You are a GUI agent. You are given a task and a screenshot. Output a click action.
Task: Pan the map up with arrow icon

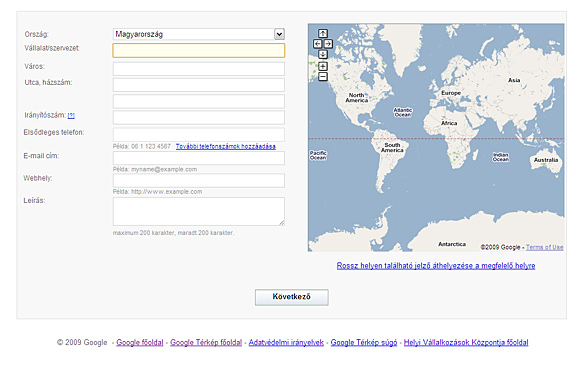point(323,34)
